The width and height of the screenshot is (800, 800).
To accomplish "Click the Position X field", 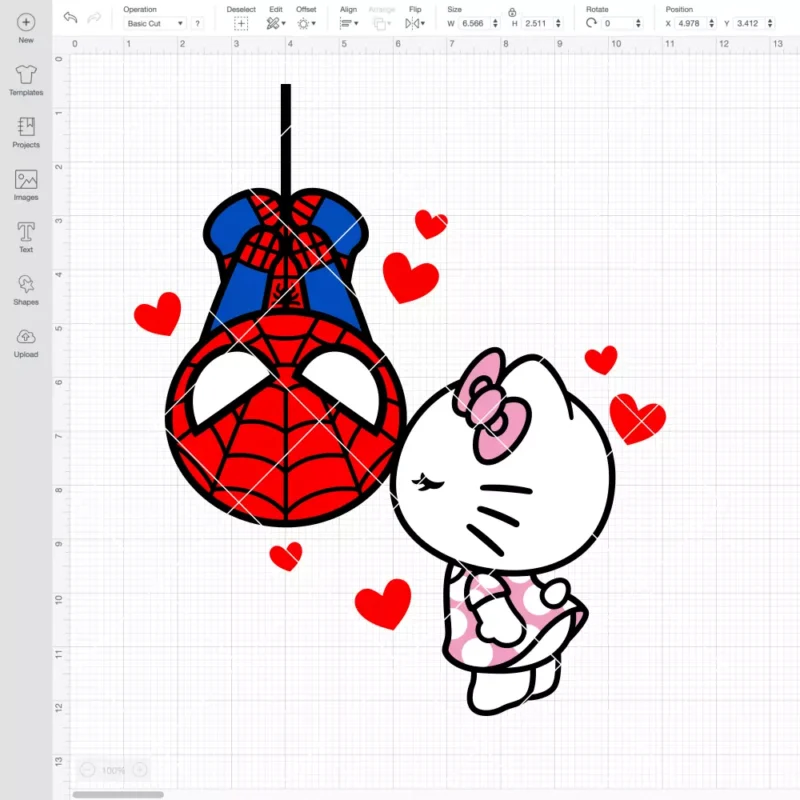I will tap(691, 23).
